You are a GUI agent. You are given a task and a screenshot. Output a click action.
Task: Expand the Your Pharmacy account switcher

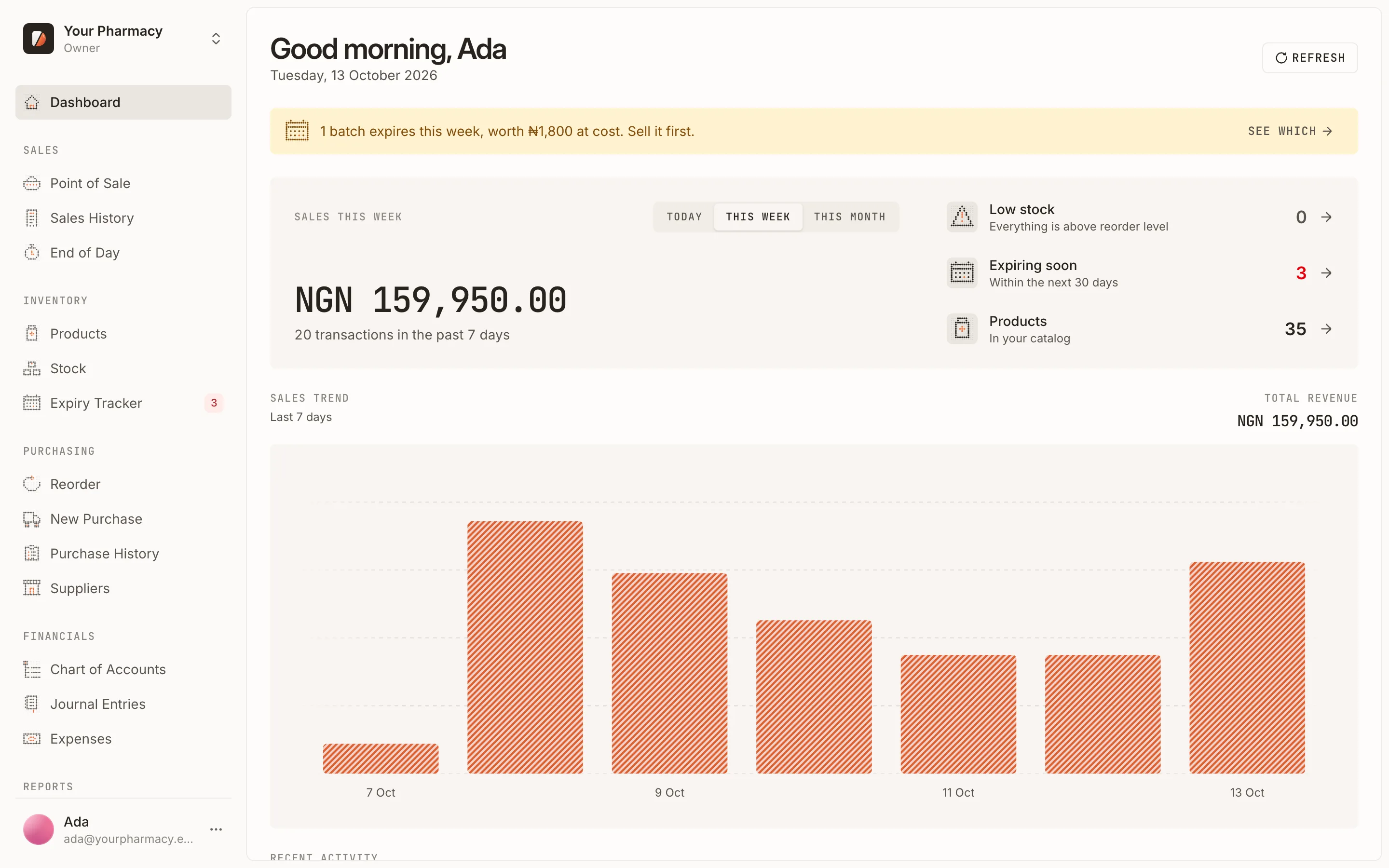click(216, 39)
